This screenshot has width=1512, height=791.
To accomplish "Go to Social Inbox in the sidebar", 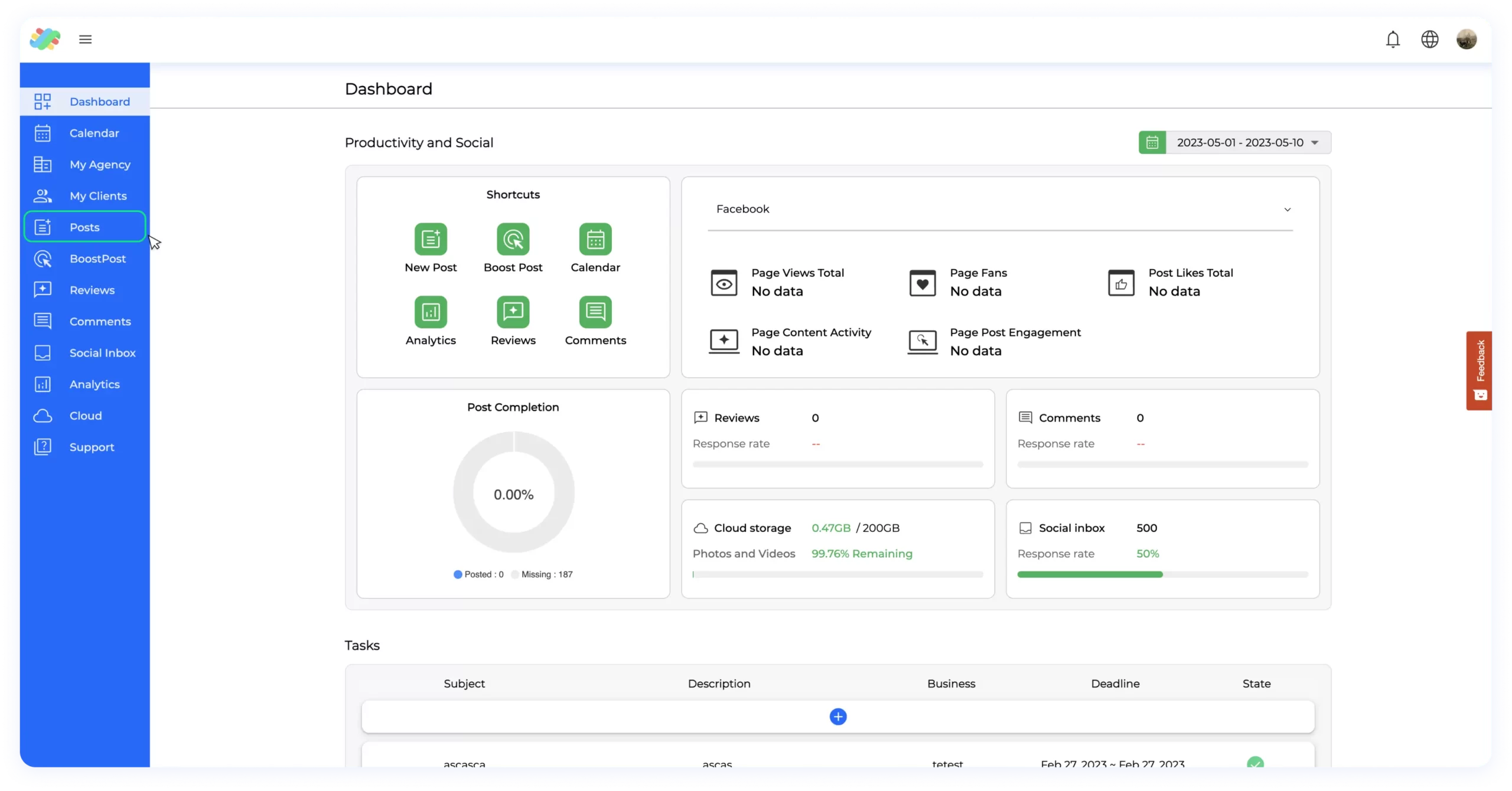I will (102, 353).
